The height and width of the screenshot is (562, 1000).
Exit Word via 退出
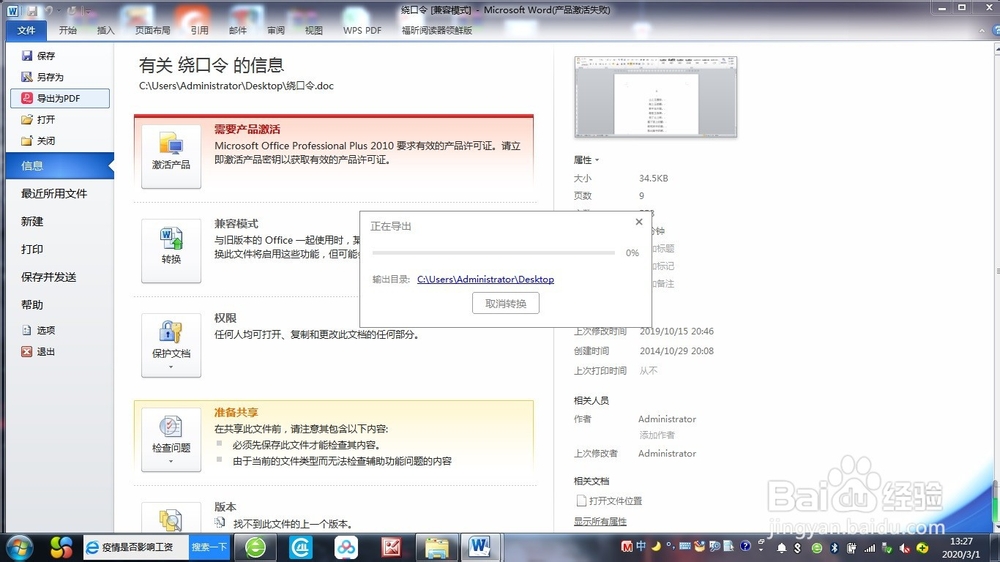(x=38, y=351)
